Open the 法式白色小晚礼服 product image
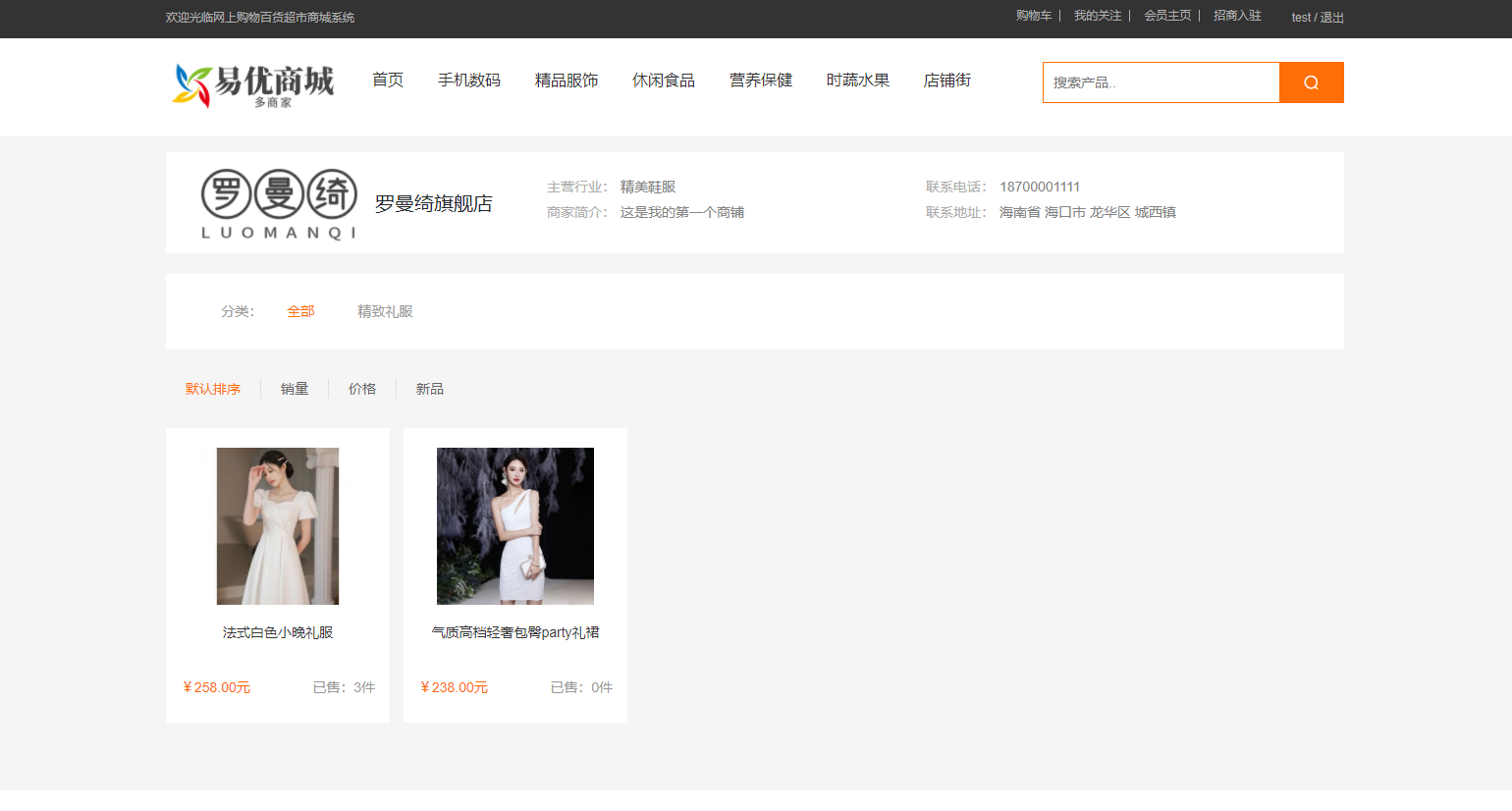Image resolution: width=1512 pixels, height=811 pixels. [278, 526]
